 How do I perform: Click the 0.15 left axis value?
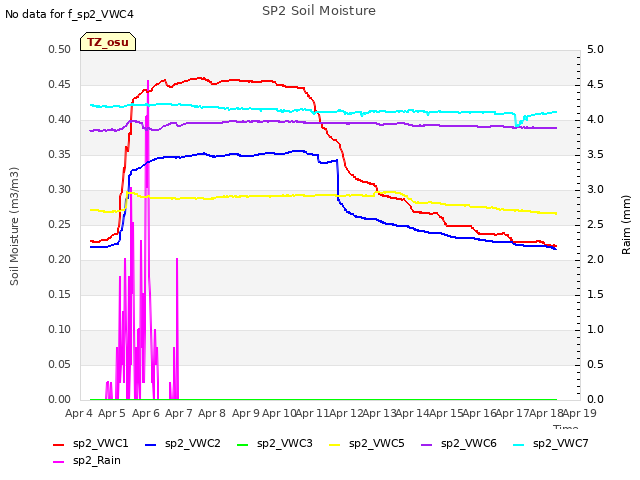tap(60, 295)
